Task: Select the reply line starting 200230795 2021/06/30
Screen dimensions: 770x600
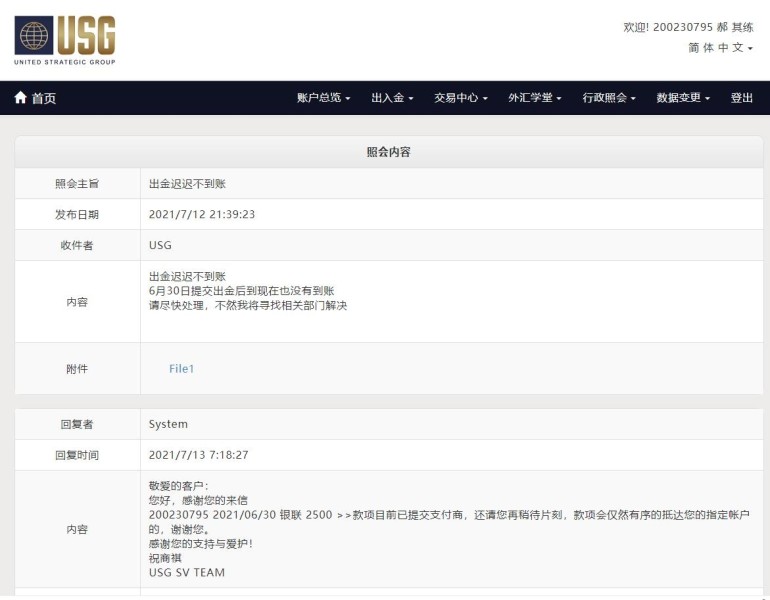Action: click(449, 515)
